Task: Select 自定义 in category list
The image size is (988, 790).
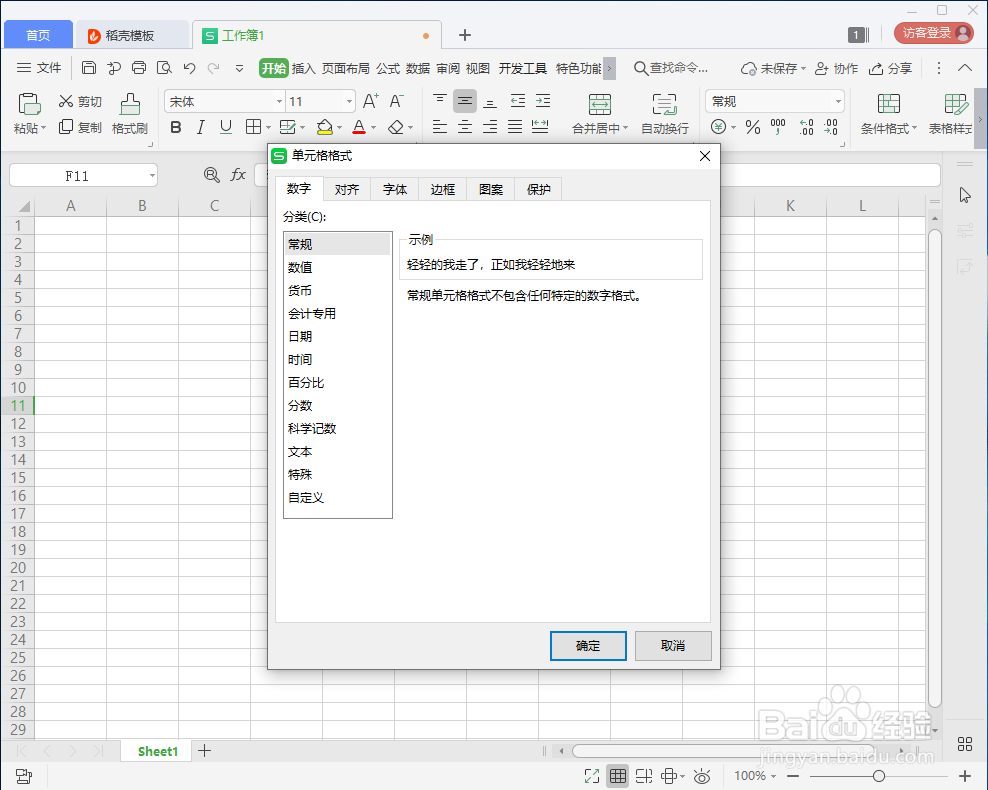Action: pyautogui.click(x=337, y=498)
